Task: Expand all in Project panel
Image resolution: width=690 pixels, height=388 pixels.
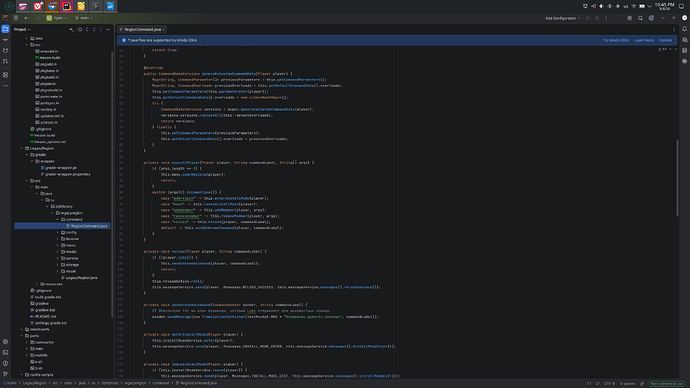Action: point(87,29)
